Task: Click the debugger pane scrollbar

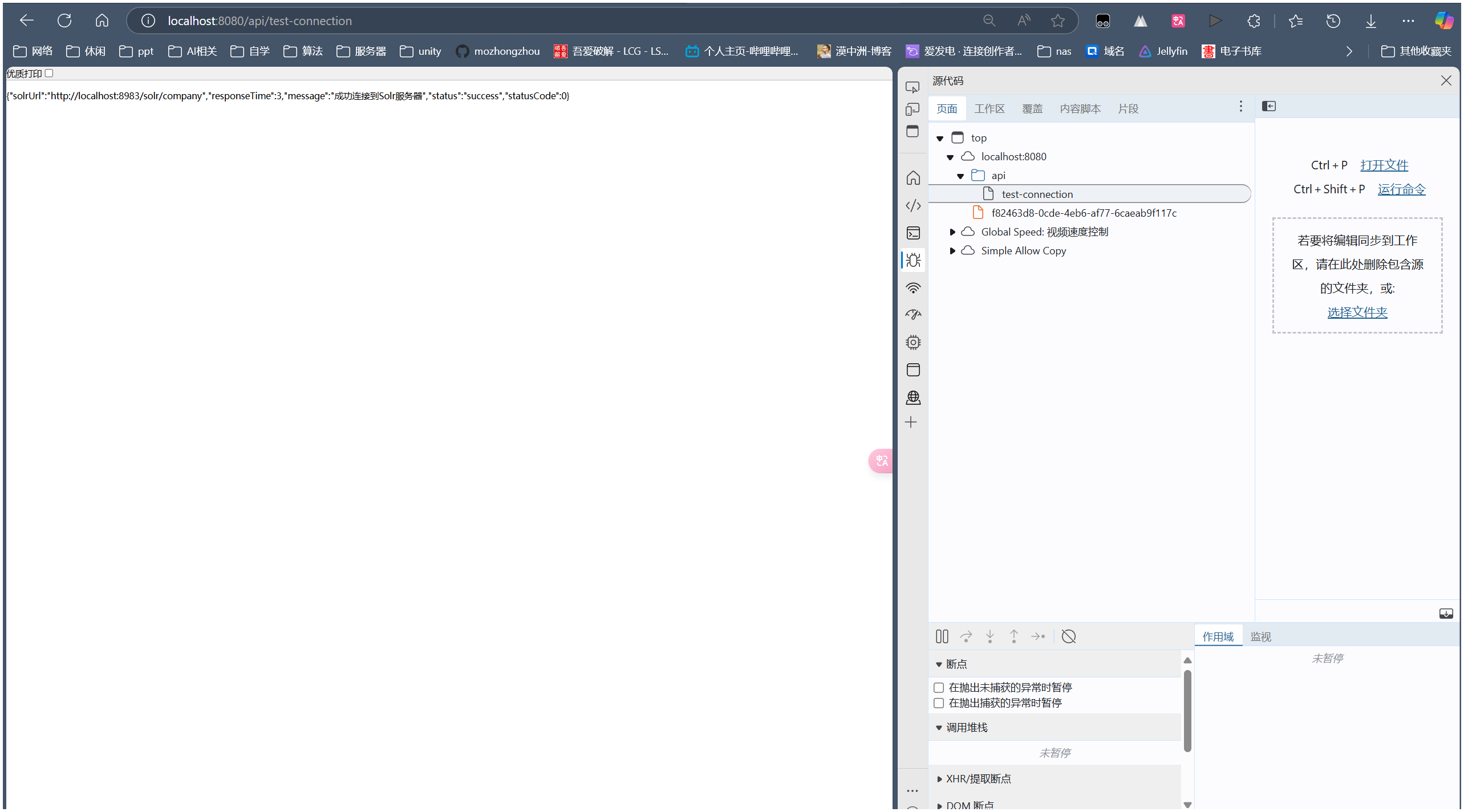Action: pyautogui.click(x=1187, y=710)
